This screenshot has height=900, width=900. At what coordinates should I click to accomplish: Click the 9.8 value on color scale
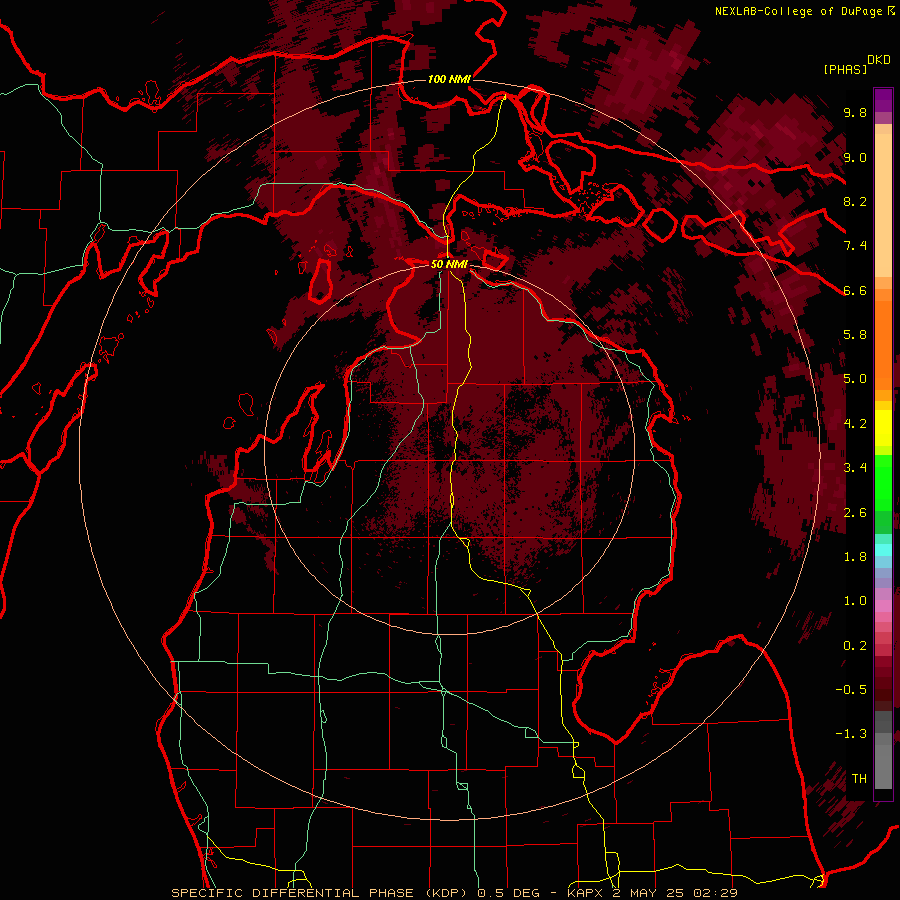click(x=855, y=113)
